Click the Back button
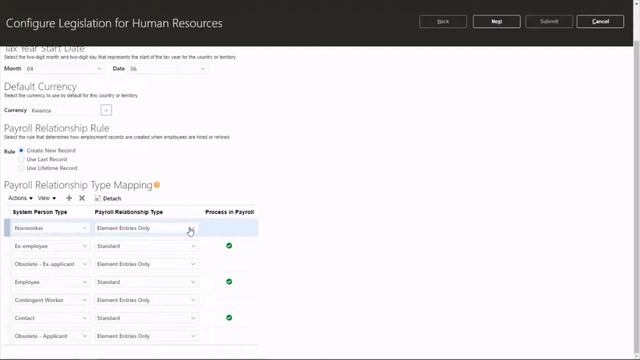The image size is (640, 360). tap(443, 22)
